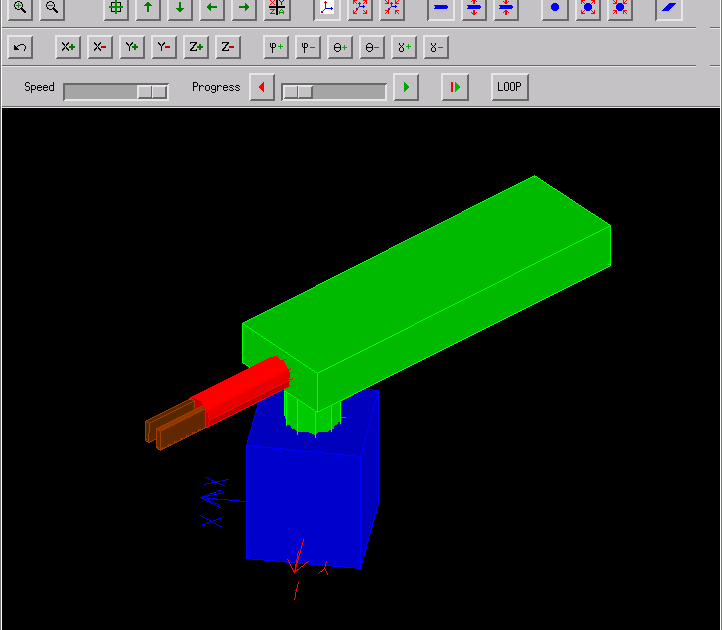Viewport: 722px width, 630px height.
Task: Rotate view with theta plus button
Action: coord(340,47)
